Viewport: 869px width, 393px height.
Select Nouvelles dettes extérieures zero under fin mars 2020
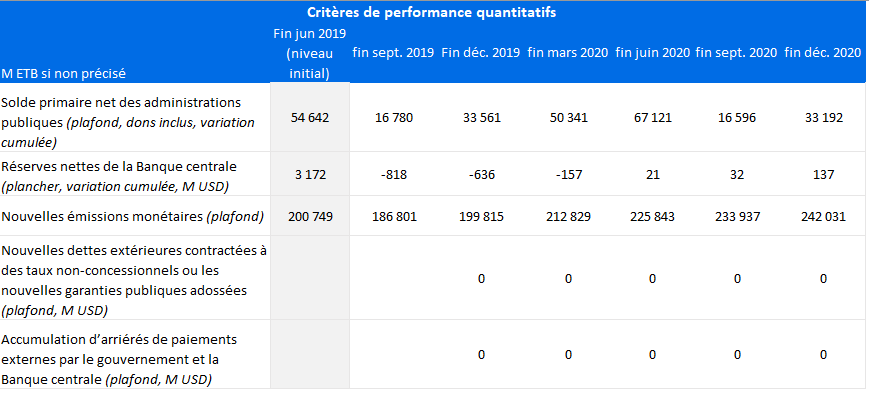tap(568, 279)
